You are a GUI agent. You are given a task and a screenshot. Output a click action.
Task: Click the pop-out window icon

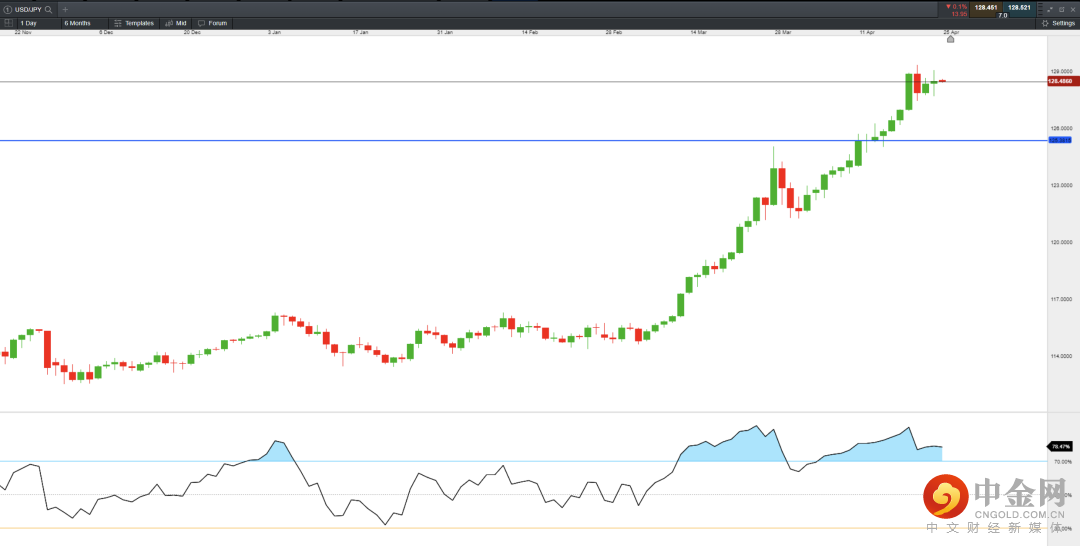click(x=1061, y=10)
